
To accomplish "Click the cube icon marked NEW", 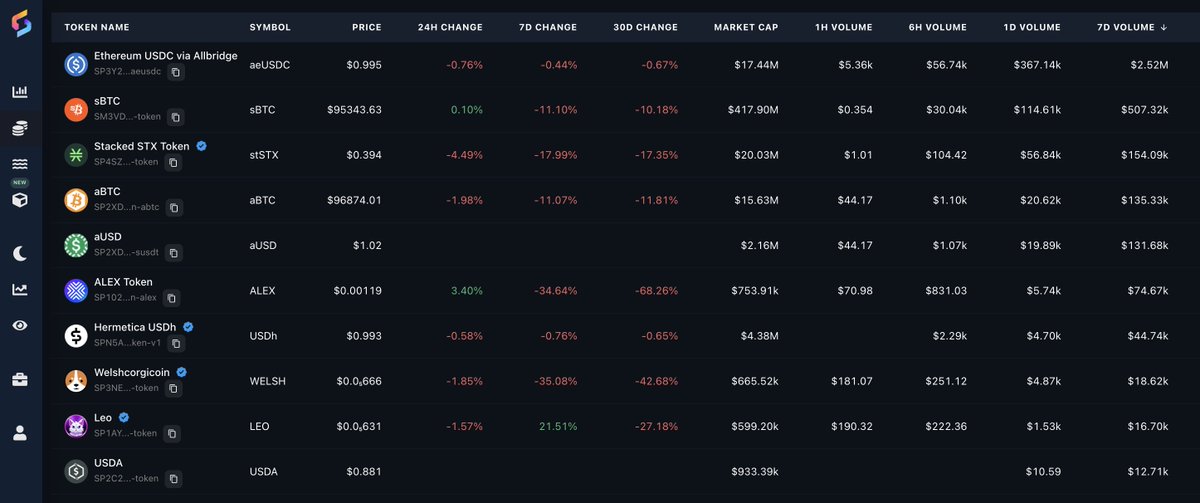I will click(20, 200).
